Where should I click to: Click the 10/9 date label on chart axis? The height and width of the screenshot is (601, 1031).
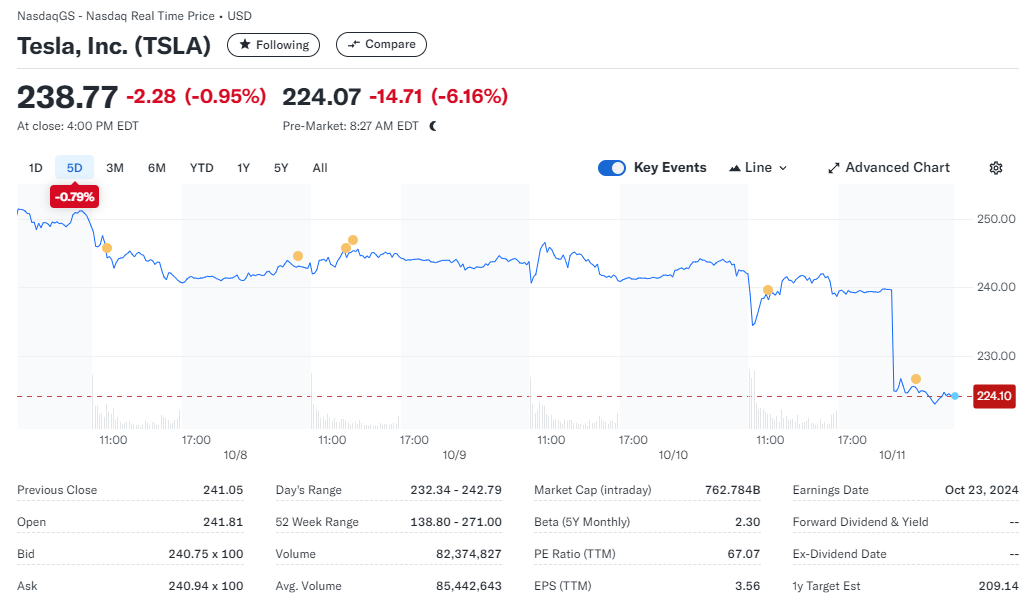pyautogui.click(x=454, y=455)
